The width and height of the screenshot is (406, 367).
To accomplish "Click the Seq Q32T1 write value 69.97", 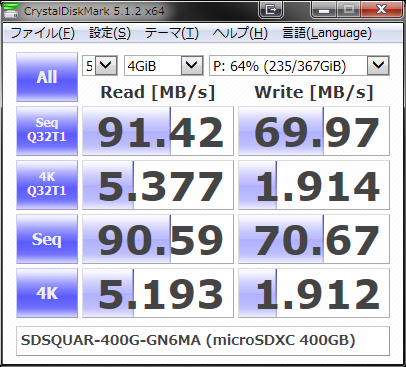I will point(314,131).
